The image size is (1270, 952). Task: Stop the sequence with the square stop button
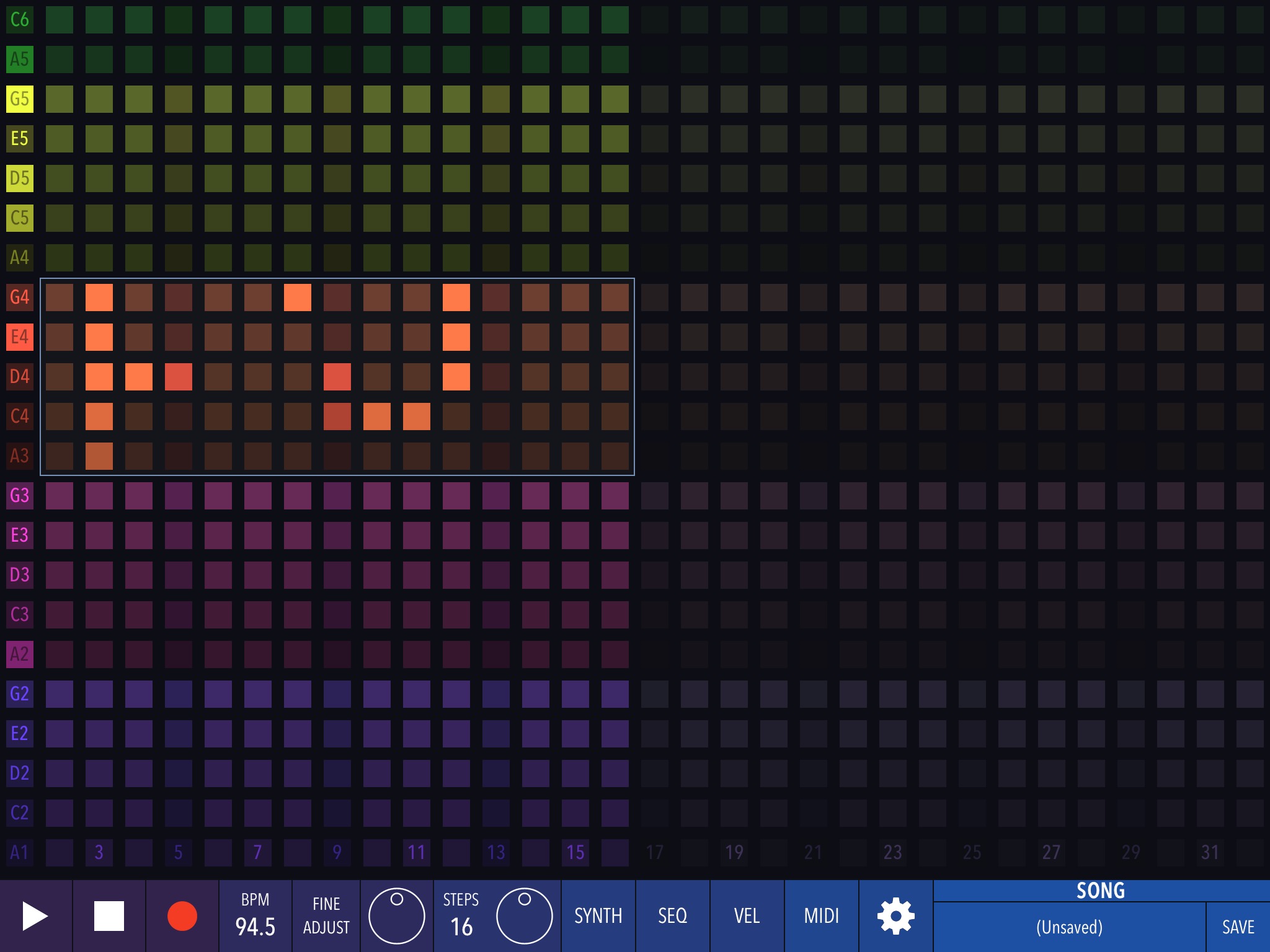(x=109, y=916)
